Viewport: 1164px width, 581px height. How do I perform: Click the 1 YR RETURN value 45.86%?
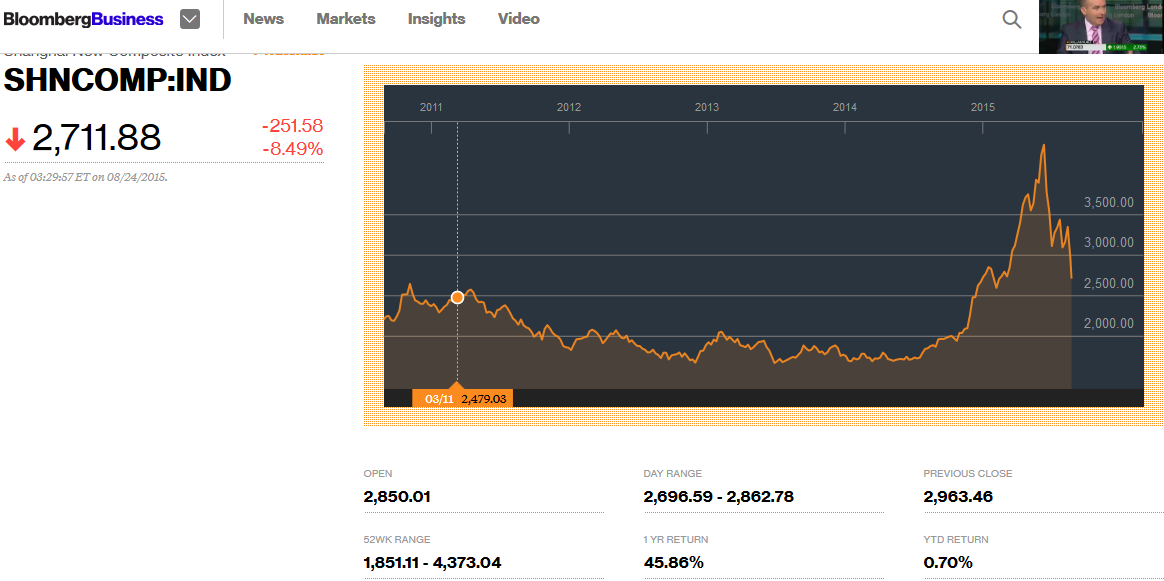[x=673, y=562]
